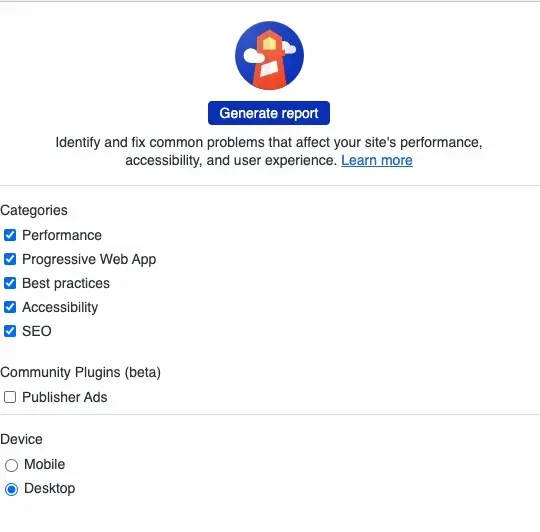Select the Desktop radio button
The height and width of the screenshot is (532, 540).
click(x=11, y=489)
